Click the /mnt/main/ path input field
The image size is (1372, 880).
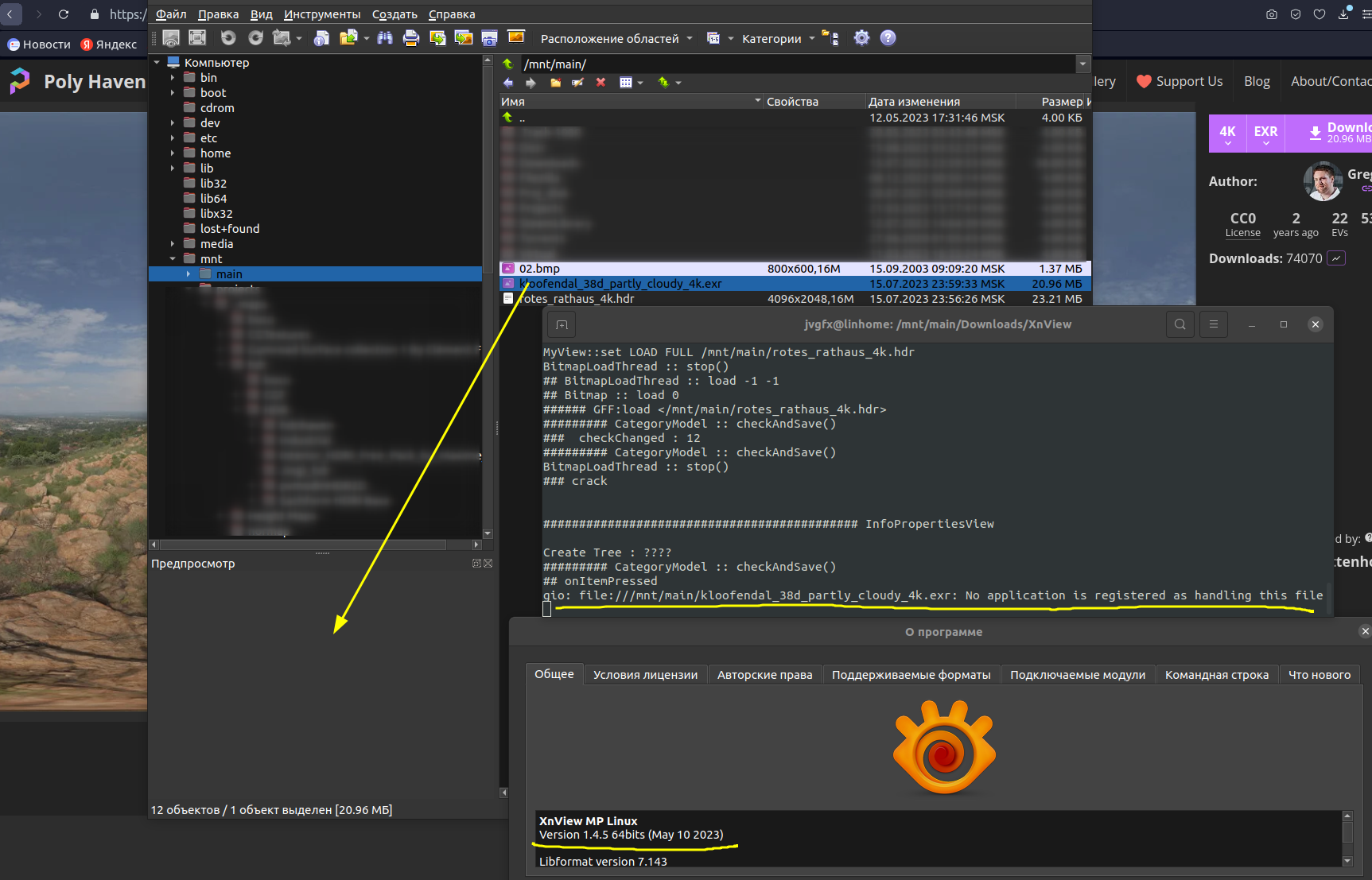click(x=795, y=64)
